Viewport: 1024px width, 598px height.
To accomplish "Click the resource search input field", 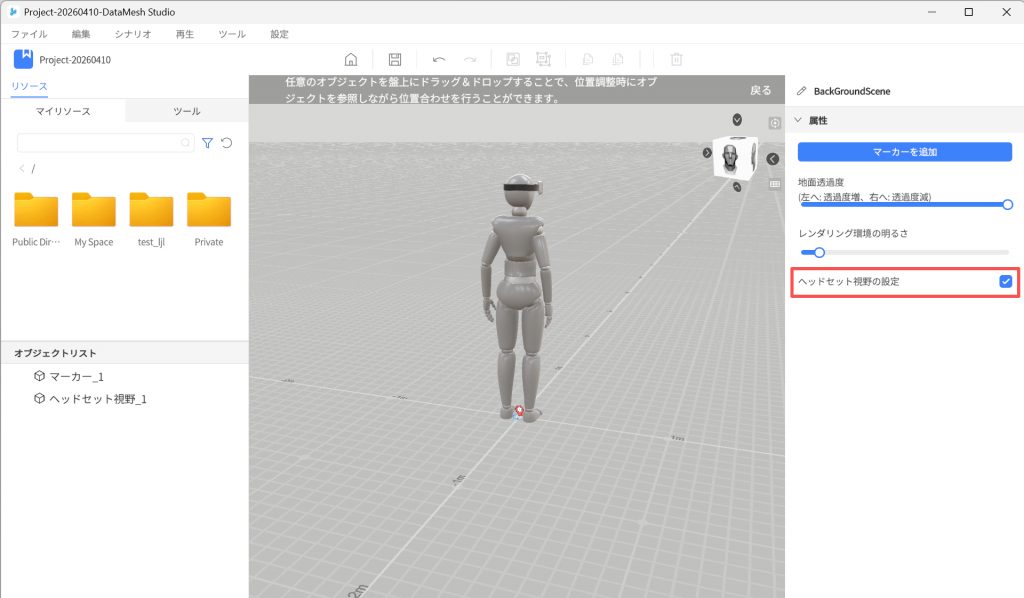I will (100, 143).
